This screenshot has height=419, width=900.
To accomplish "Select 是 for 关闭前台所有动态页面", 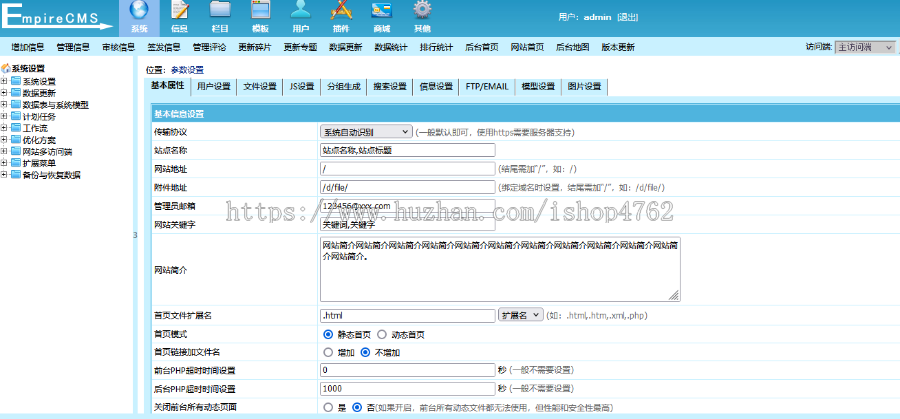I will [x=328, y=408].
